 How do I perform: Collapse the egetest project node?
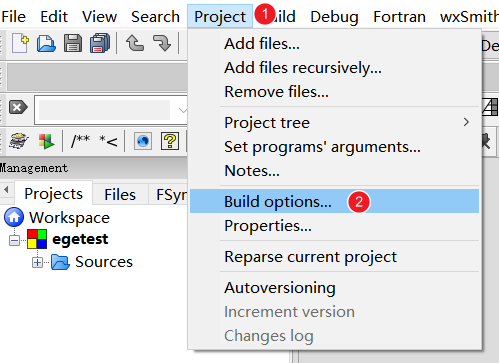14,240
